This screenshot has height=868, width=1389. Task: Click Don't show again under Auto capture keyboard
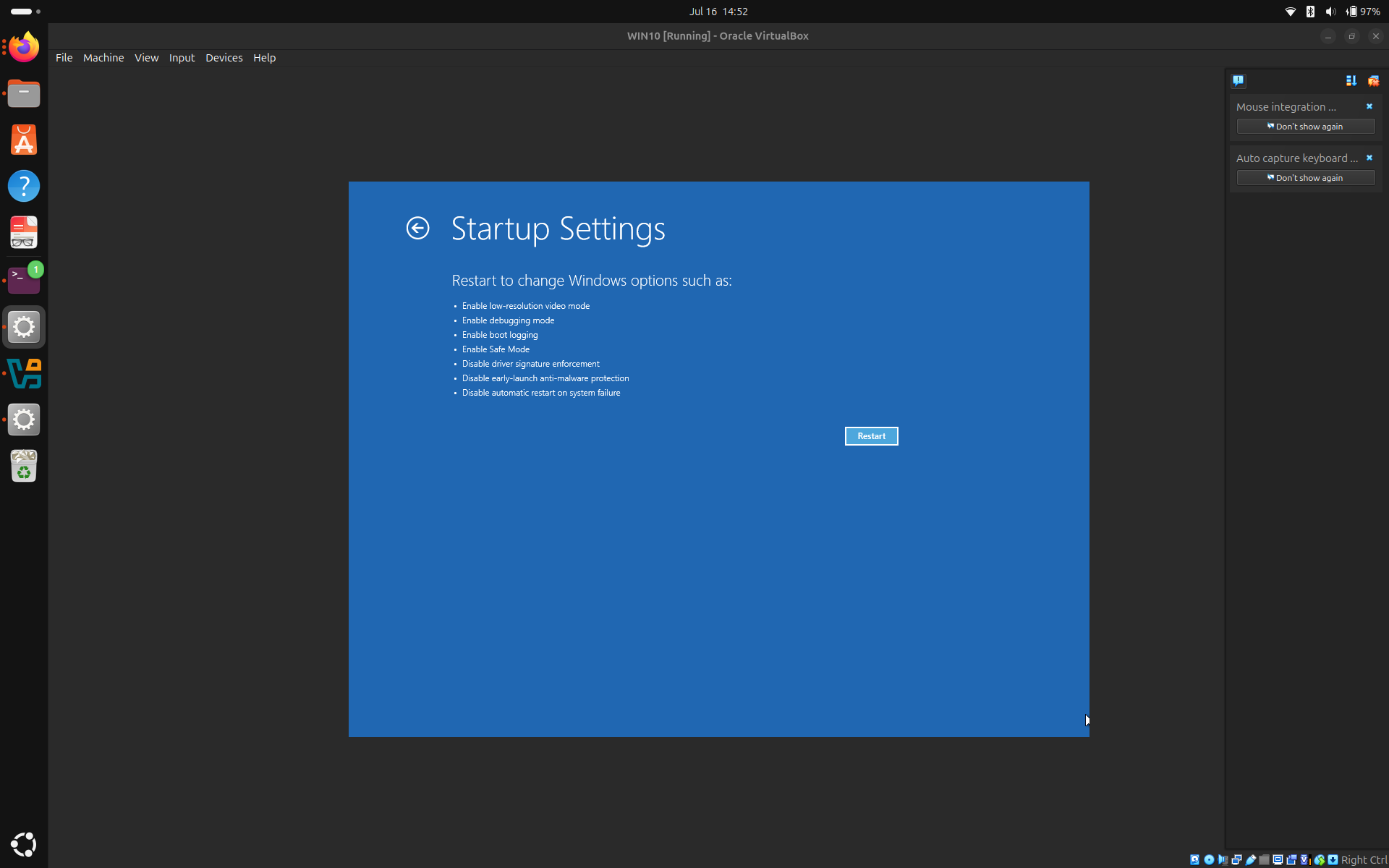[x=1305, y=178]
